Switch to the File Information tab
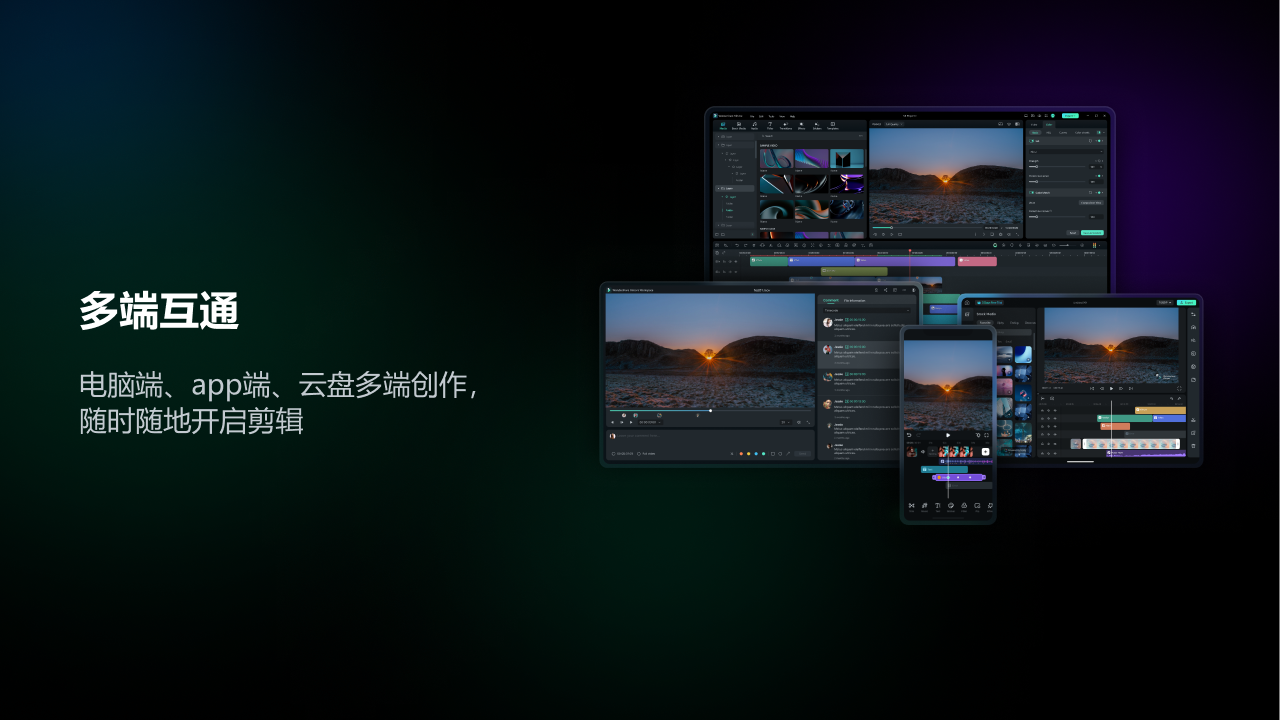 pos(855,301)
